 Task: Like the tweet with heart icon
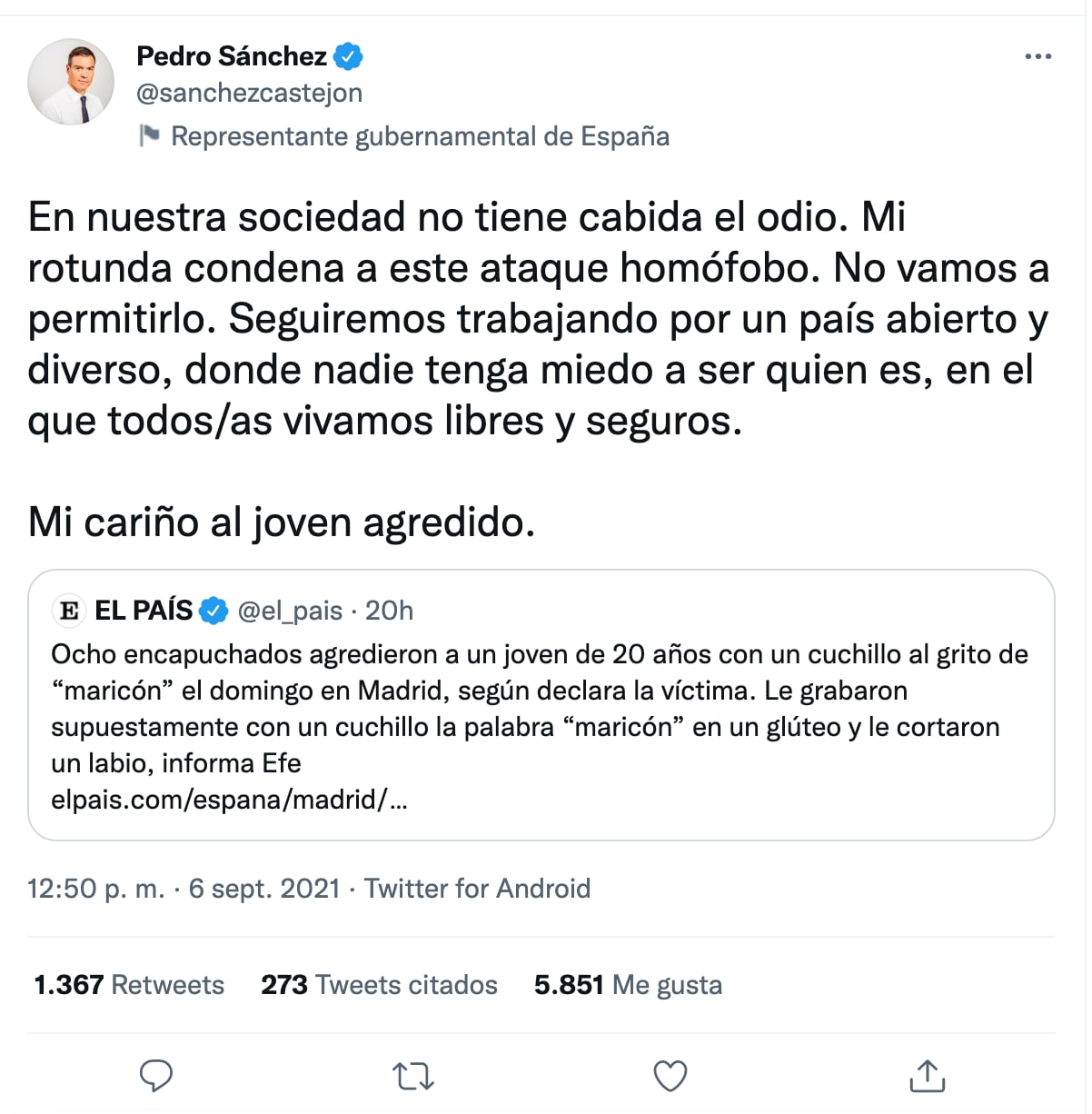(670, 1077)
